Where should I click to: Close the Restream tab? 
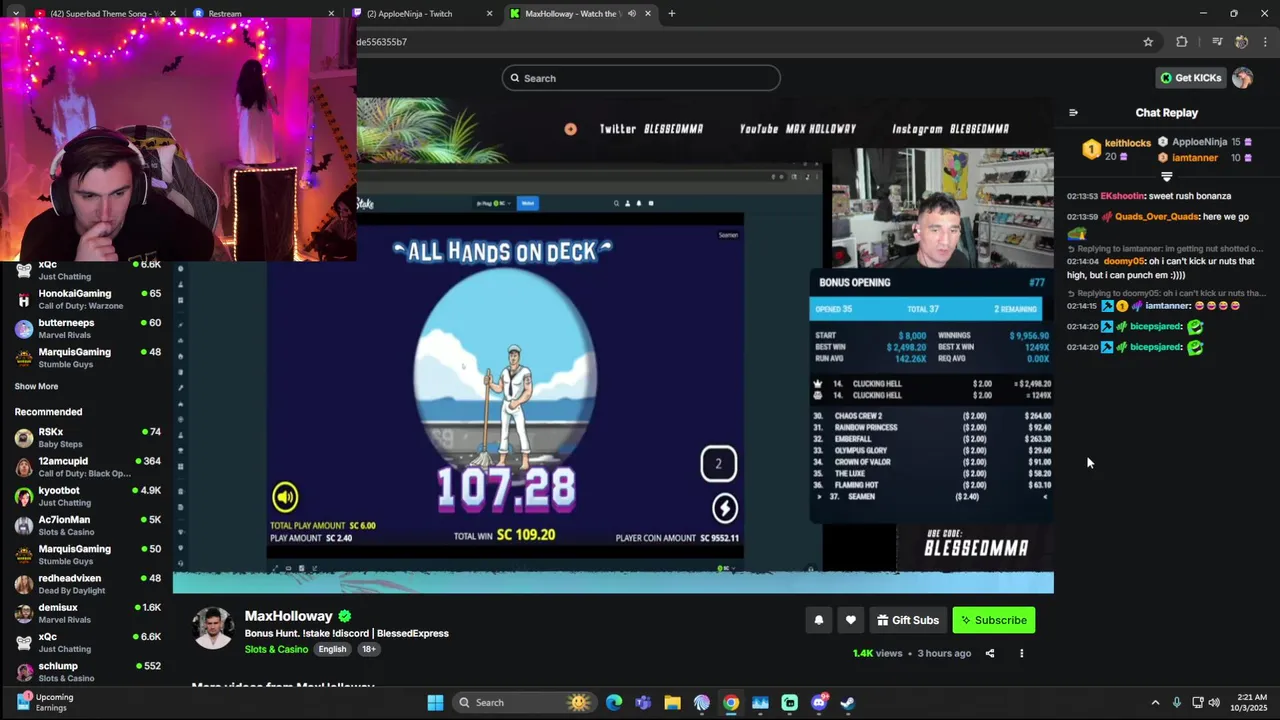click(x=331, y=13)
